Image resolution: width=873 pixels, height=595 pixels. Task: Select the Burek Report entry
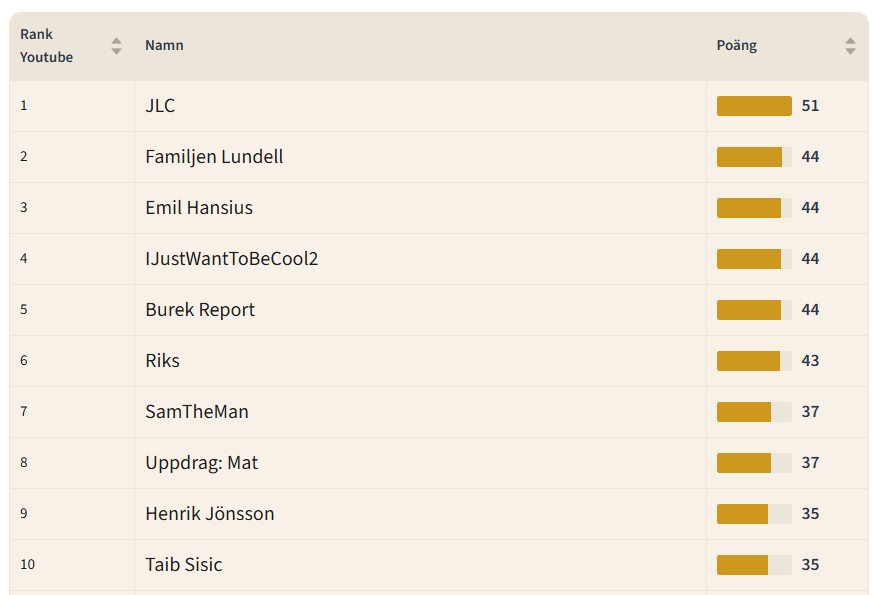point(200,310)
